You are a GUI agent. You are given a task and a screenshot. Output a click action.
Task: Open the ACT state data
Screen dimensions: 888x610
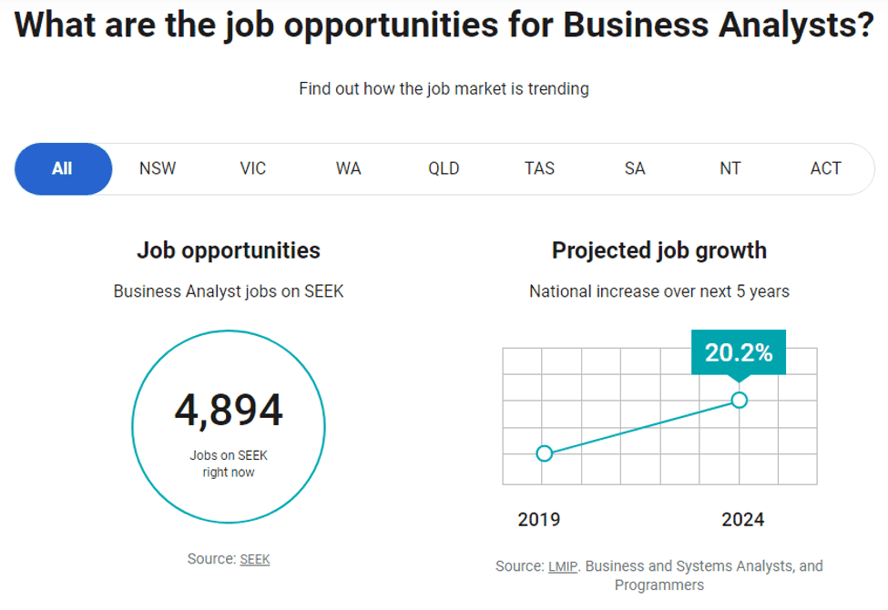tap(826, 168)
